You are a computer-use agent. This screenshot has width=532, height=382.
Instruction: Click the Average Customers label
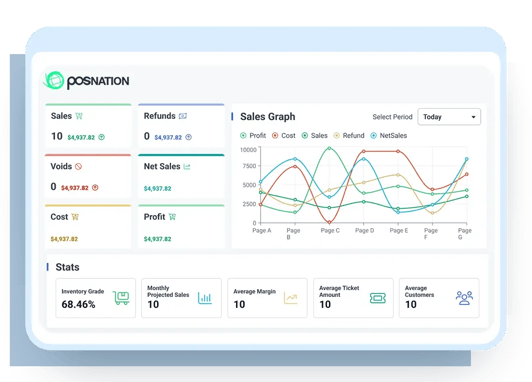(419, 291)
